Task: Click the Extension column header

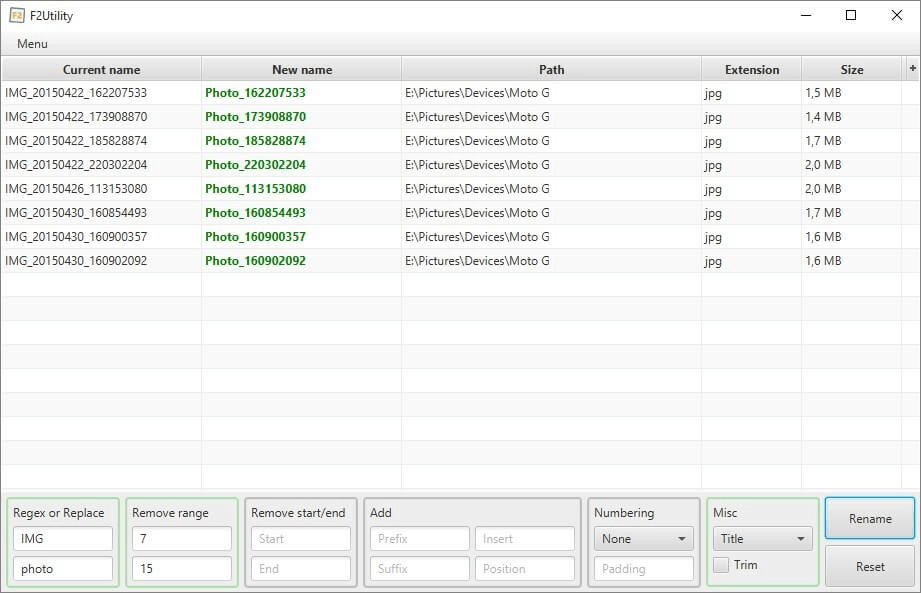Action: pos(751,70)
